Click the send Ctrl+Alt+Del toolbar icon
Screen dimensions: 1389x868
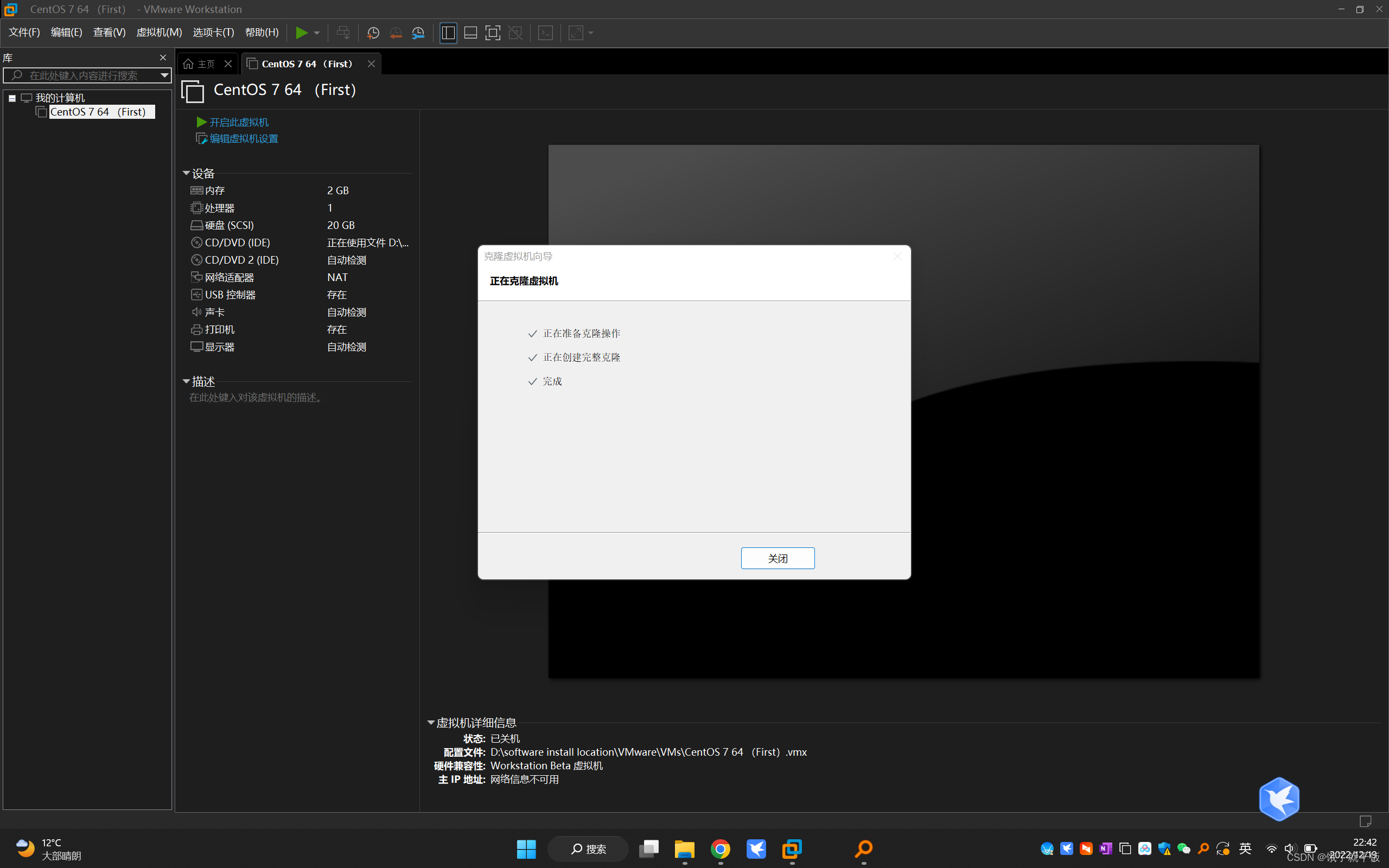(343, 33)
